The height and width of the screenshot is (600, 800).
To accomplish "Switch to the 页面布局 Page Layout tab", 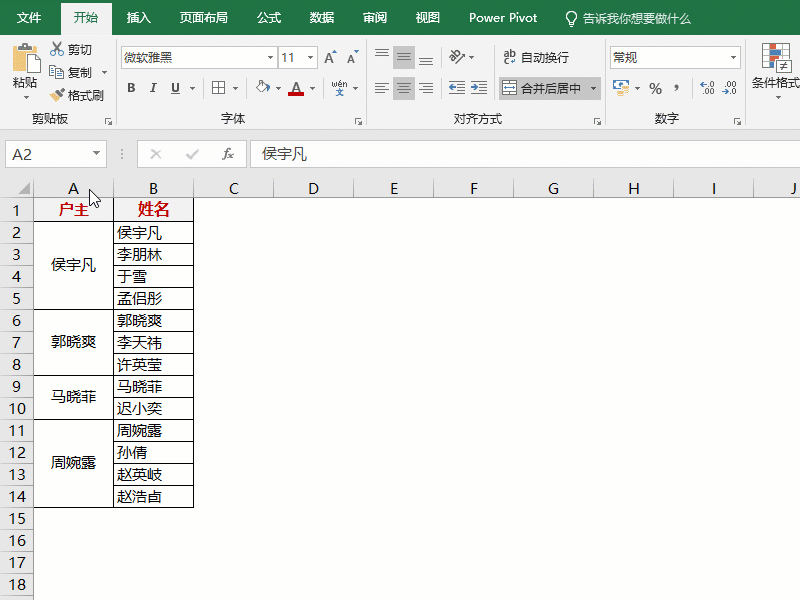I will 204,18.
